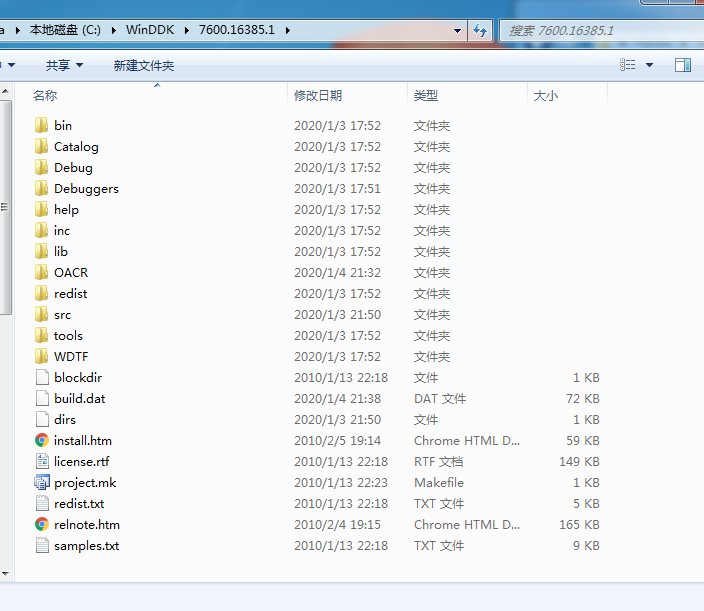Click 新建文件夹 to create new folder

pos(144,66)
